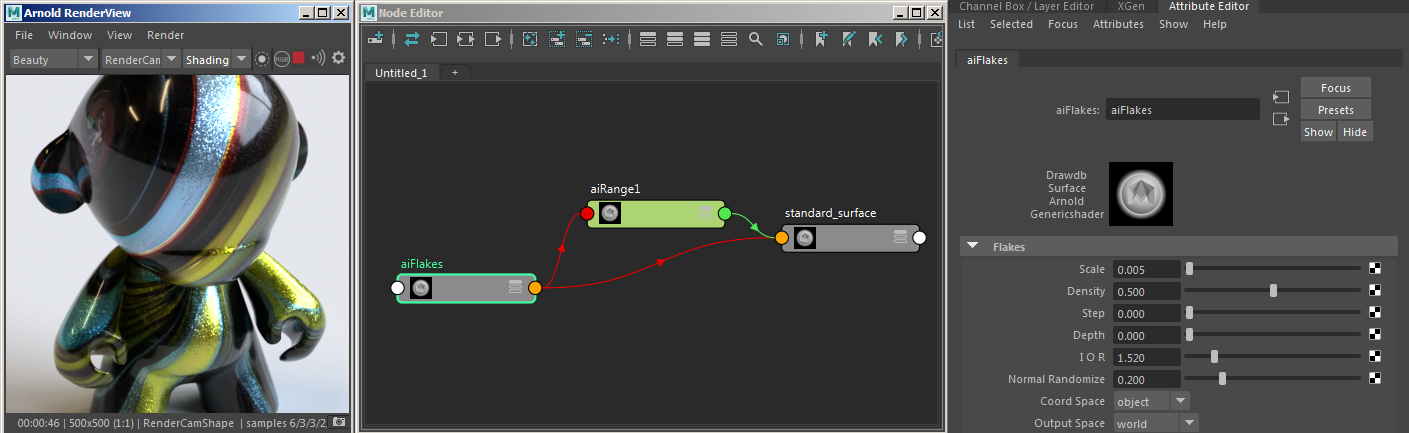Set nodes to connected view mode

point(675,39)
